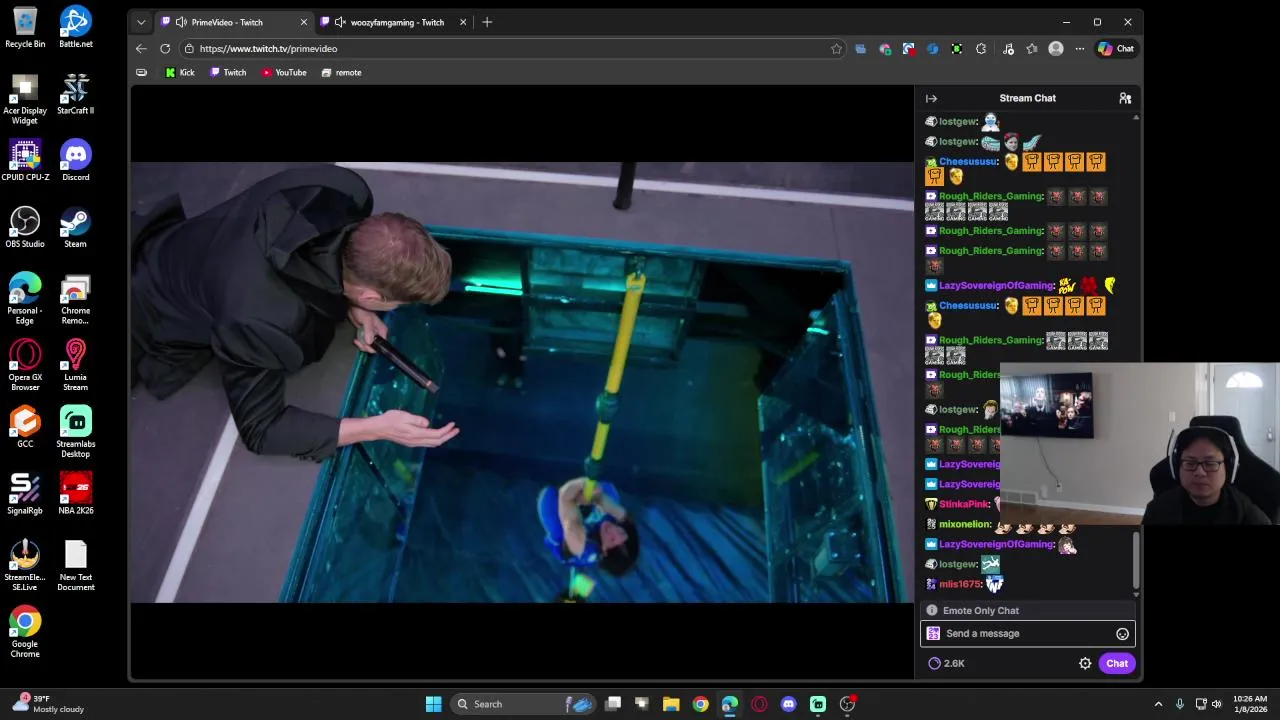Click the green screenshot extension icon

(957, 48)
